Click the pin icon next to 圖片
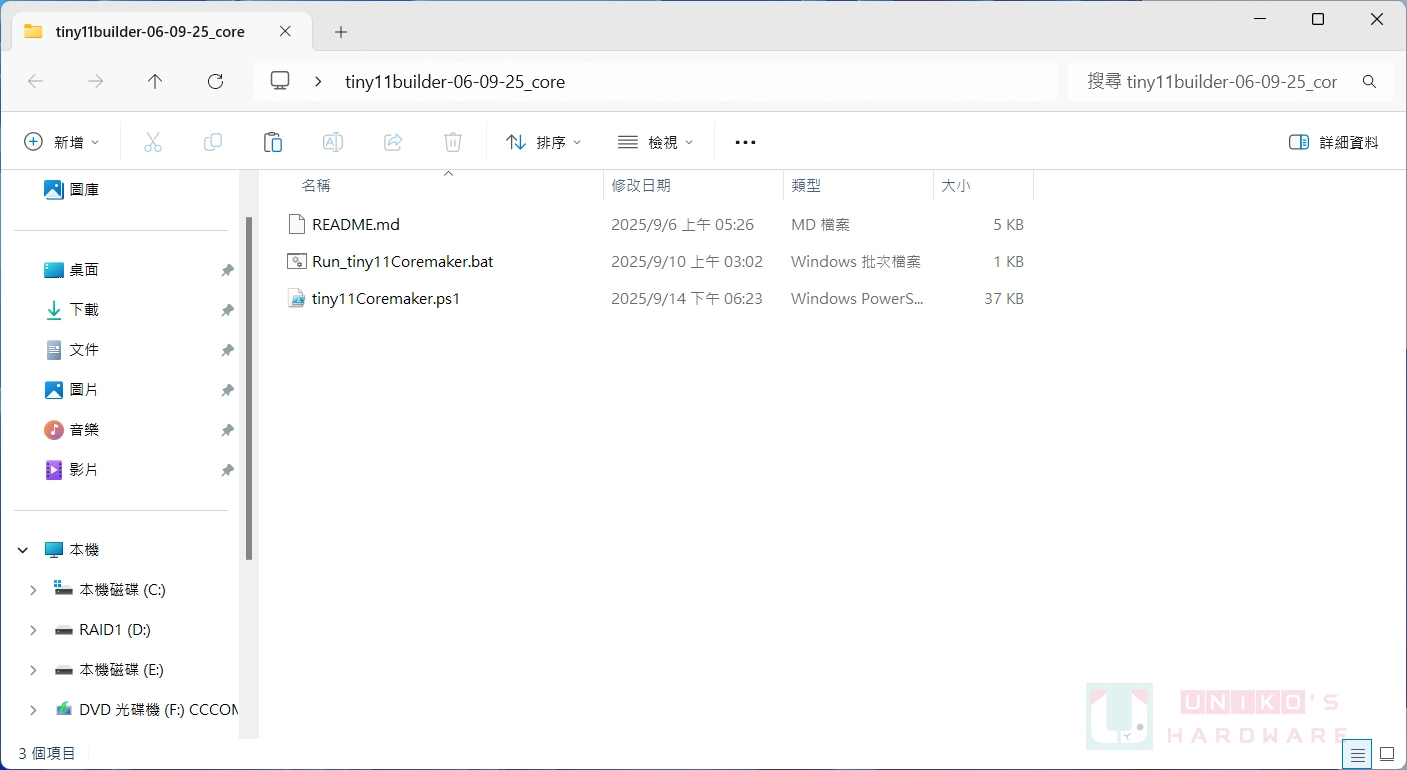Screen dimensions: 1407x770 click(x=227, y=391)
